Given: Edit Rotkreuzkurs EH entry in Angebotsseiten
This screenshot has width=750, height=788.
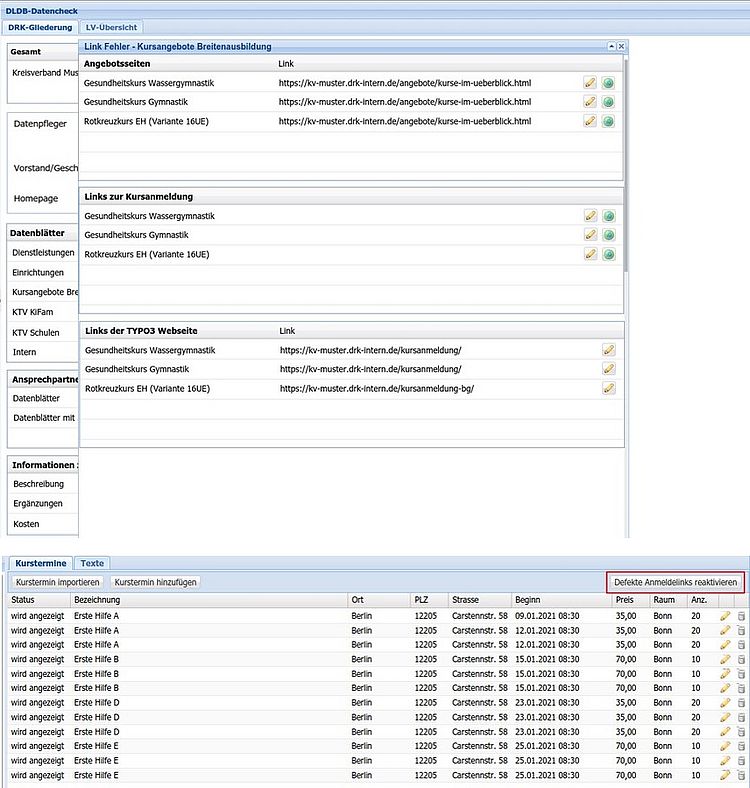Looking at the screenshot, I should coord(590,121).
